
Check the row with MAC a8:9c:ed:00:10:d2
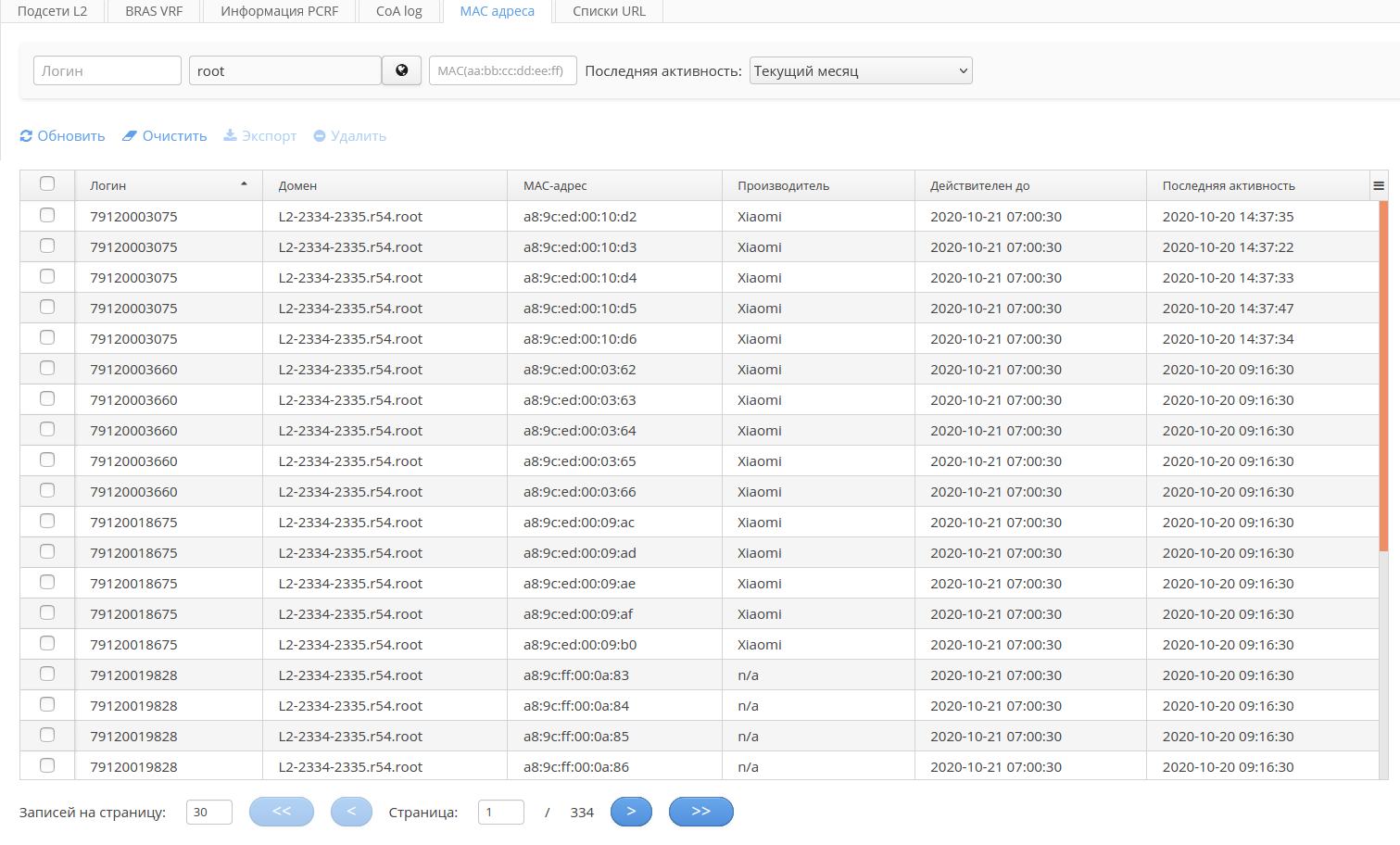click(x=47, y=216)
